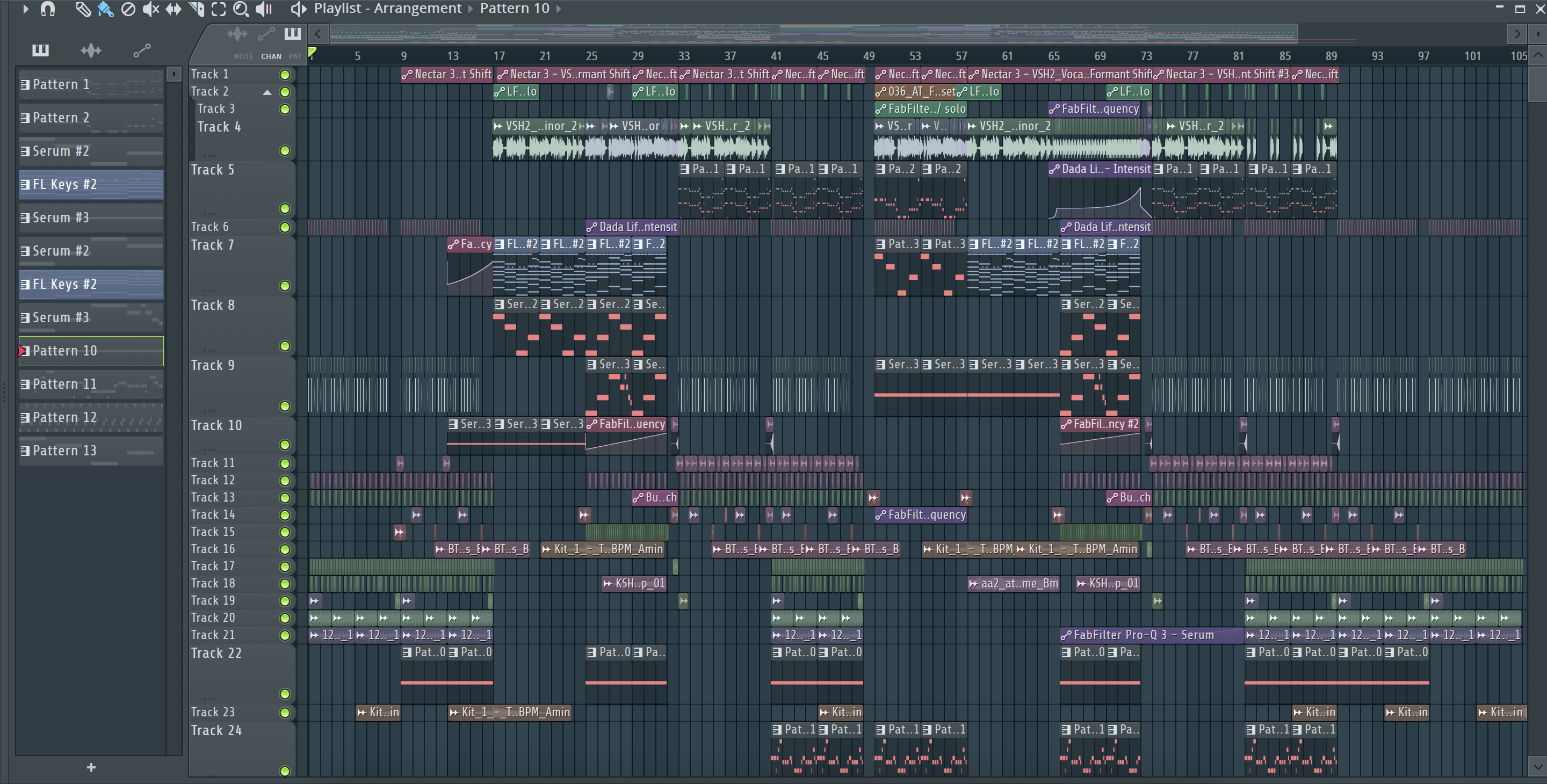This screenshot has height=784, width=1547.
Task: Click bar 49 on the timeline ruler
Action: click(869, 56)
